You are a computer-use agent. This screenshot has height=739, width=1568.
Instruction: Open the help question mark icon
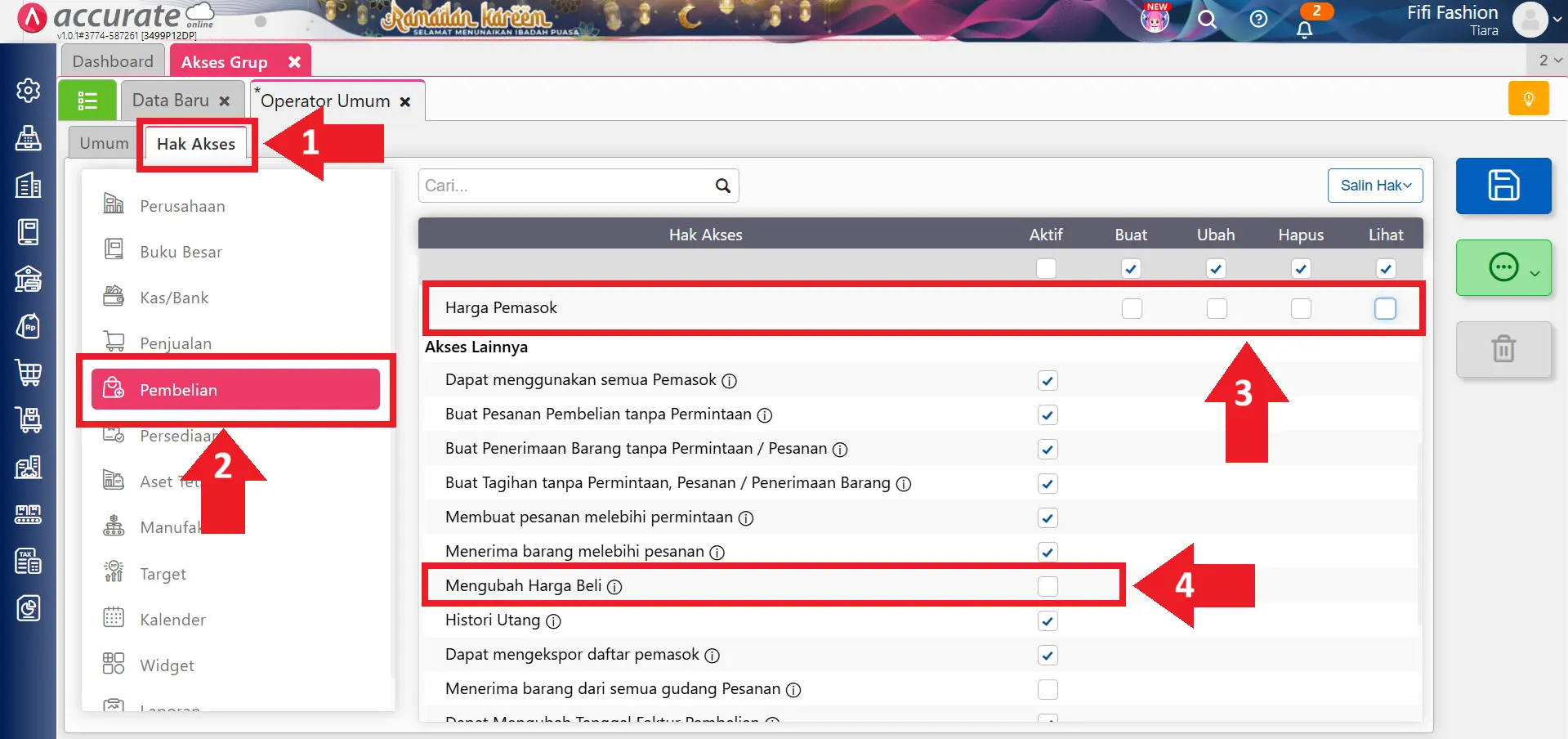click(1258, 20)
